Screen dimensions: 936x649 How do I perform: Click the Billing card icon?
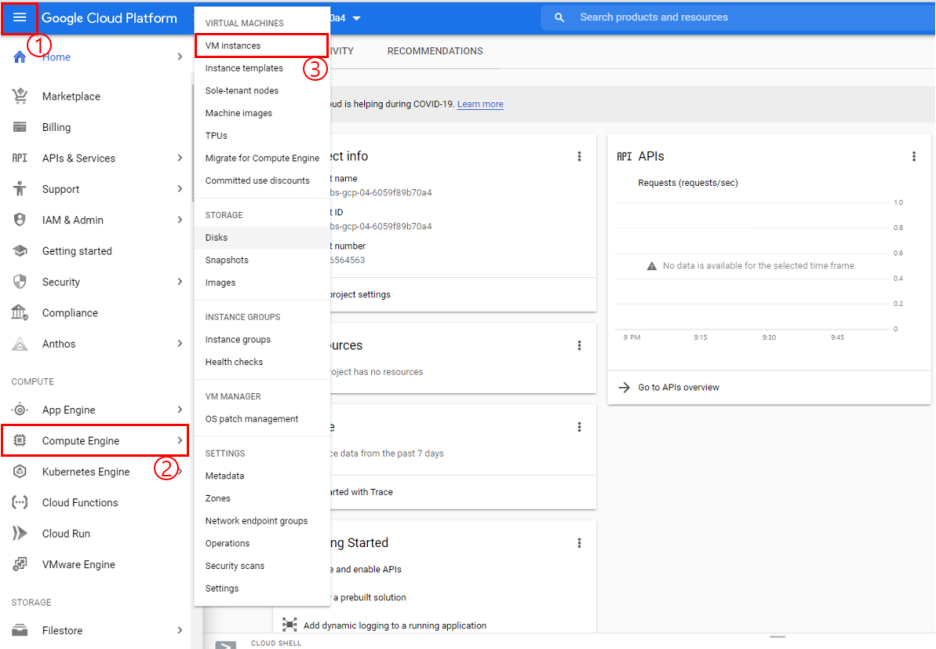pyautogui.click(x=20, y=127)
